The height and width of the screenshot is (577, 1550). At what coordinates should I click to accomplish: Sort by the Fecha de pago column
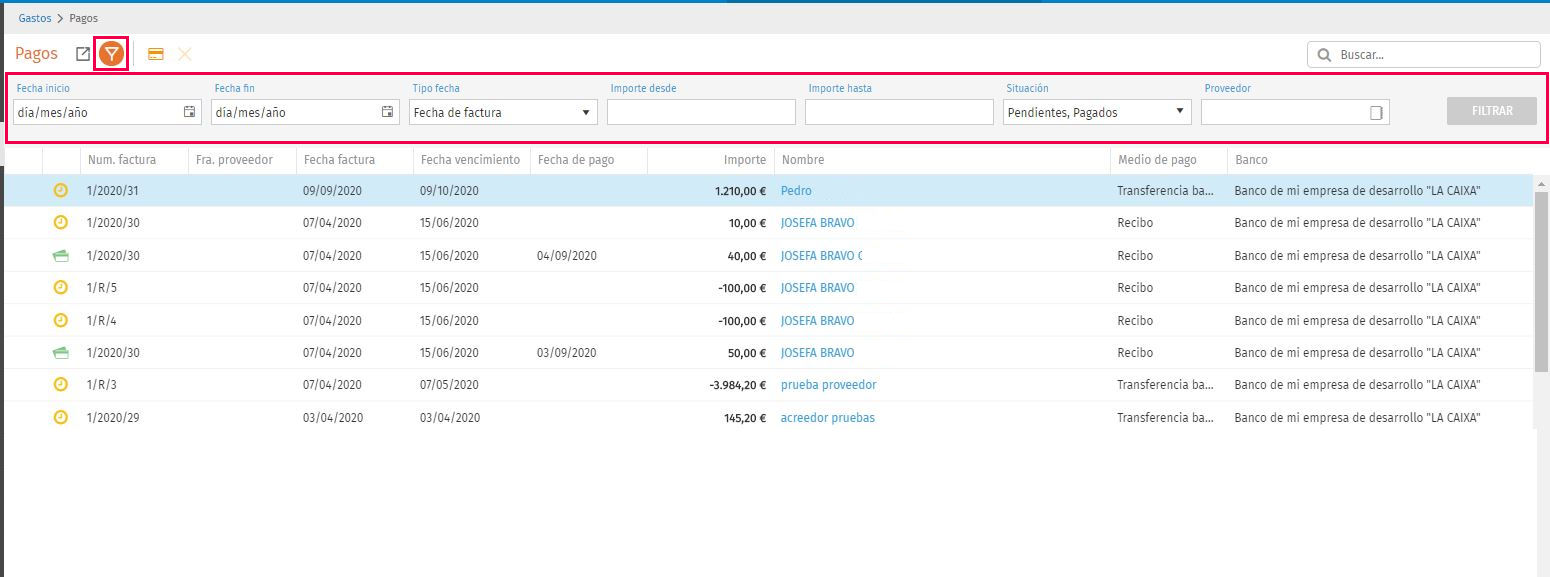576,160
